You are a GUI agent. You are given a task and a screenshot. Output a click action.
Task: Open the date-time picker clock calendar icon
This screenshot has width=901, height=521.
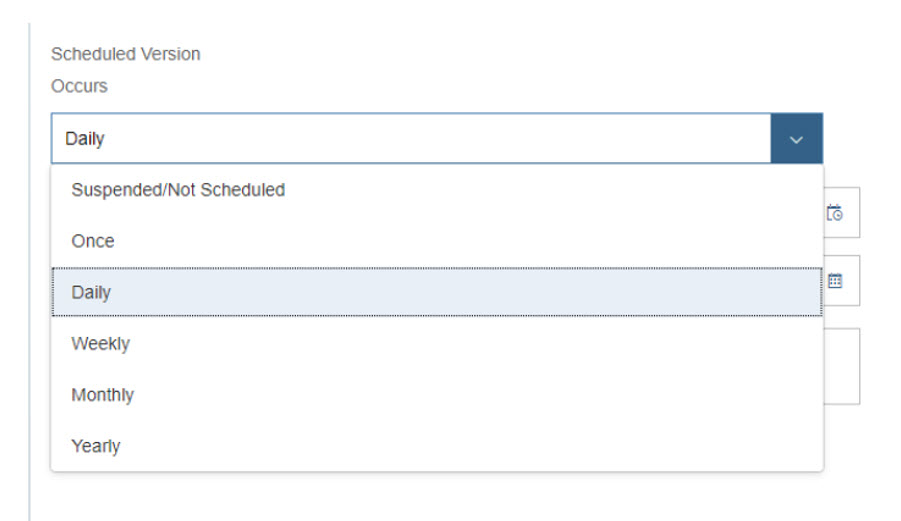[x=834, y=213]
